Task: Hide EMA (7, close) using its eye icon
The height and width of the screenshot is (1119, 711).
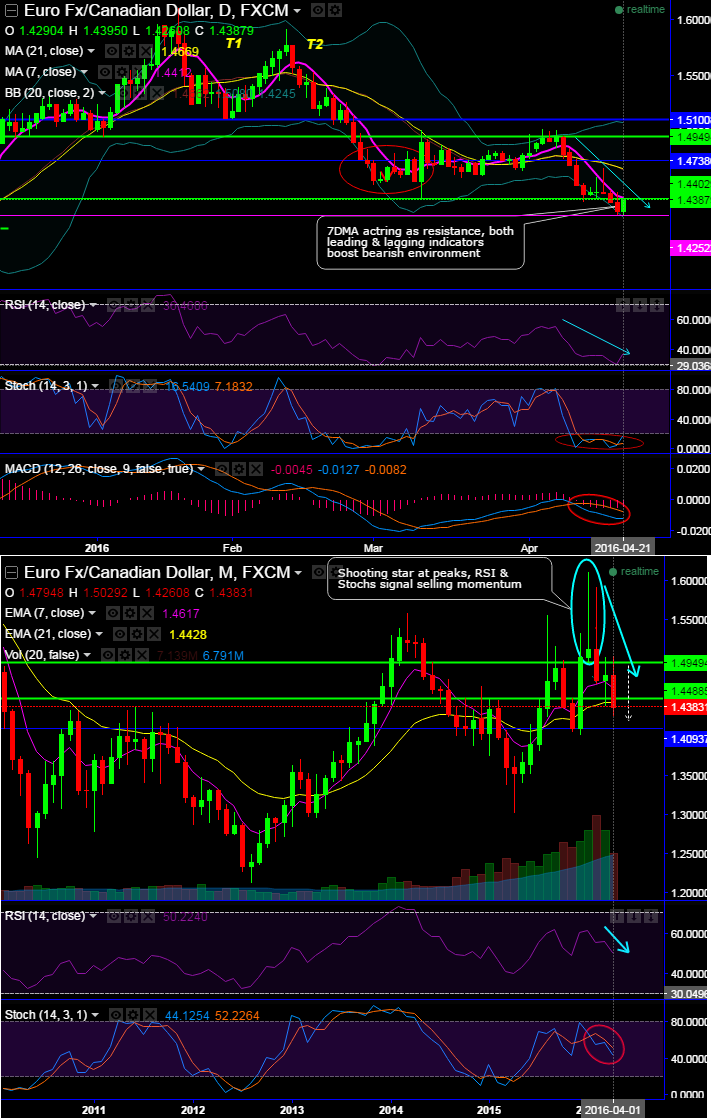Action: (x=112, y=613)
